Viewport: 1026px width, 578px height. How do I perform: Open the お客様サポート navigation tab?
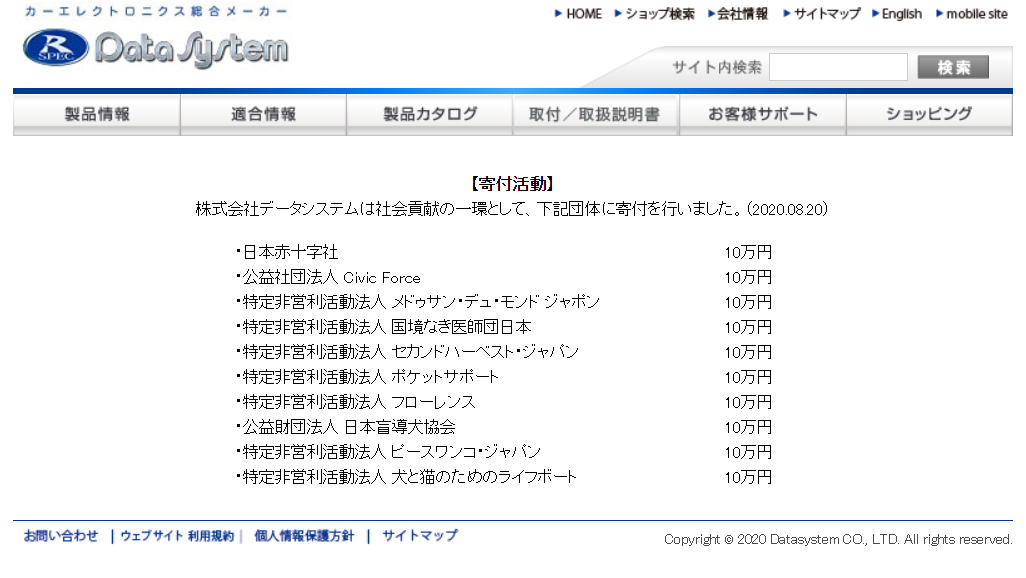pos(763,115)
